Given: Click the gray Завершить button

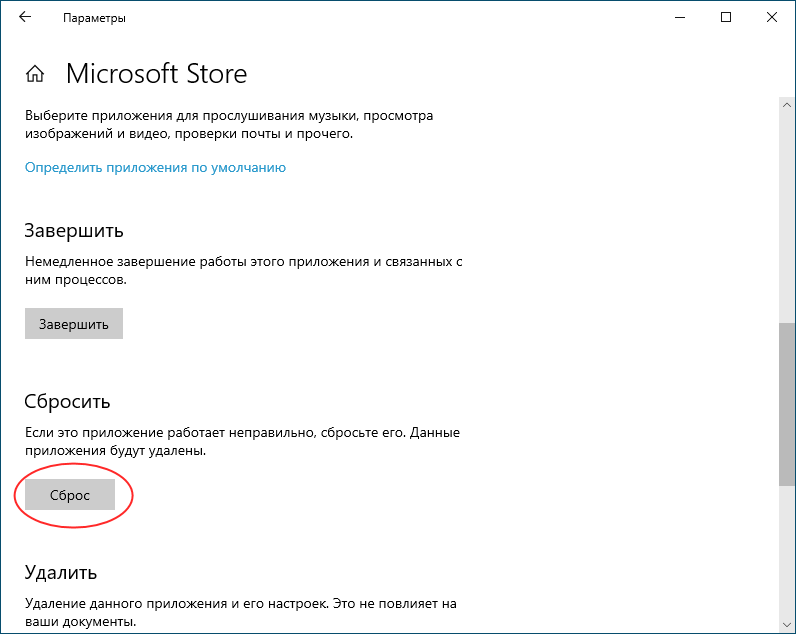Looking at the screenshot, I should click(74, 323).
